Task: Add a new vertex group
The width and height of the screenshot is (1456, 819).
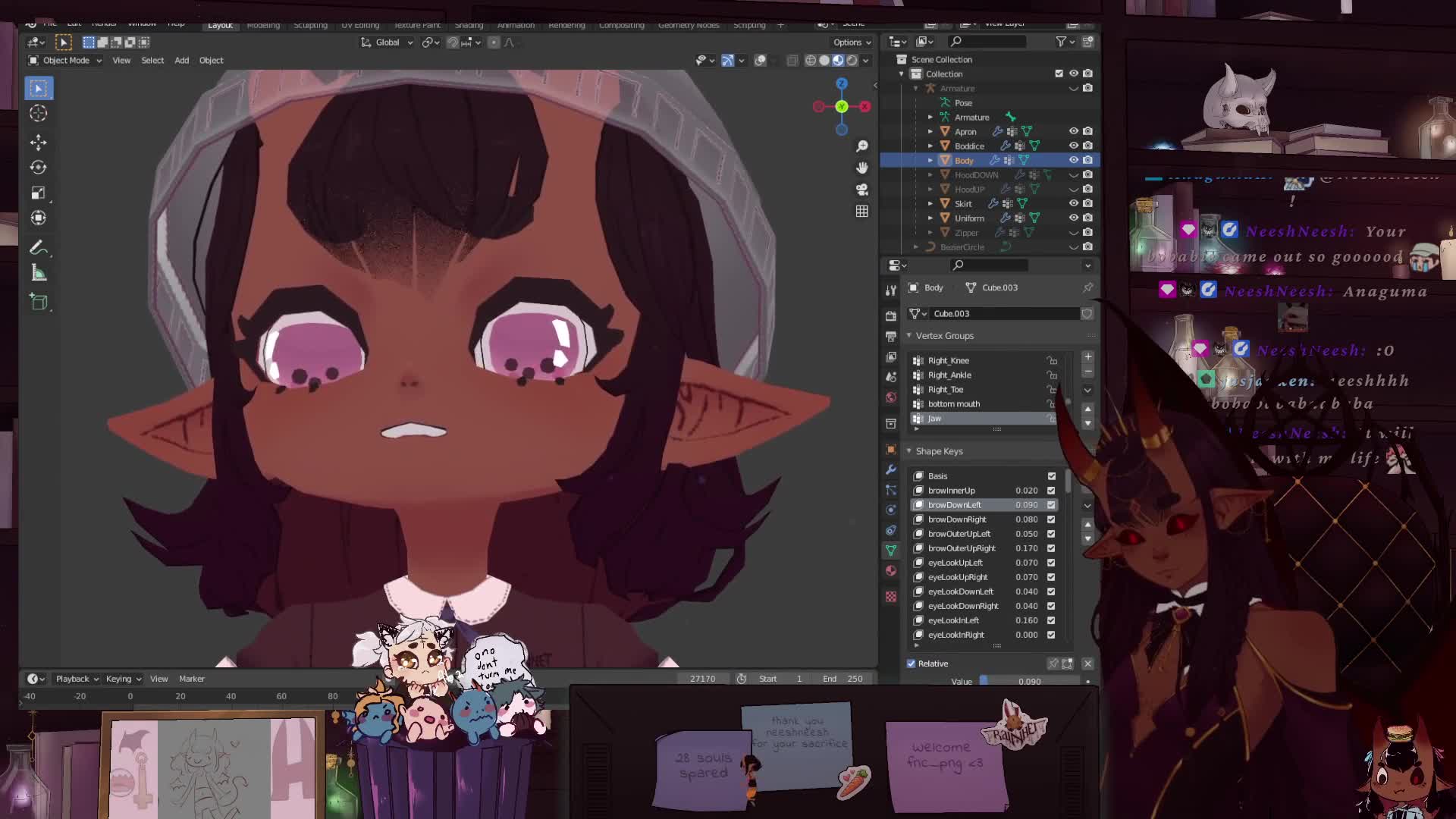Action: (x=1087, y=356)
